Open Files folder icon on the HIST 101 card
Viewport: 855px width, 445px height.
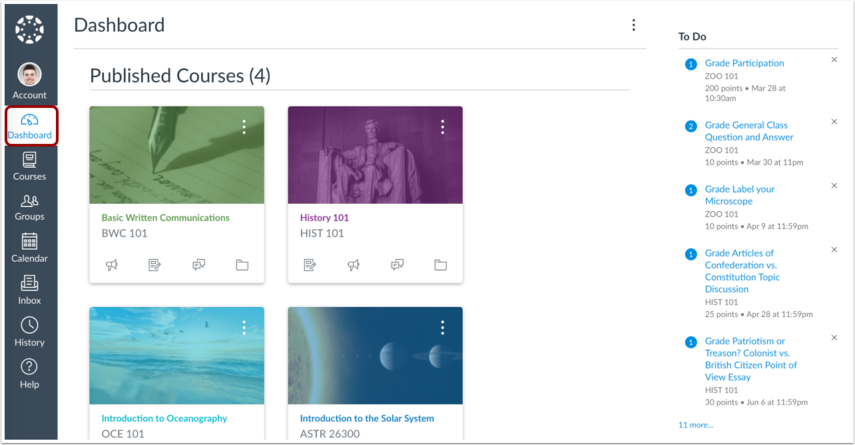441,265
